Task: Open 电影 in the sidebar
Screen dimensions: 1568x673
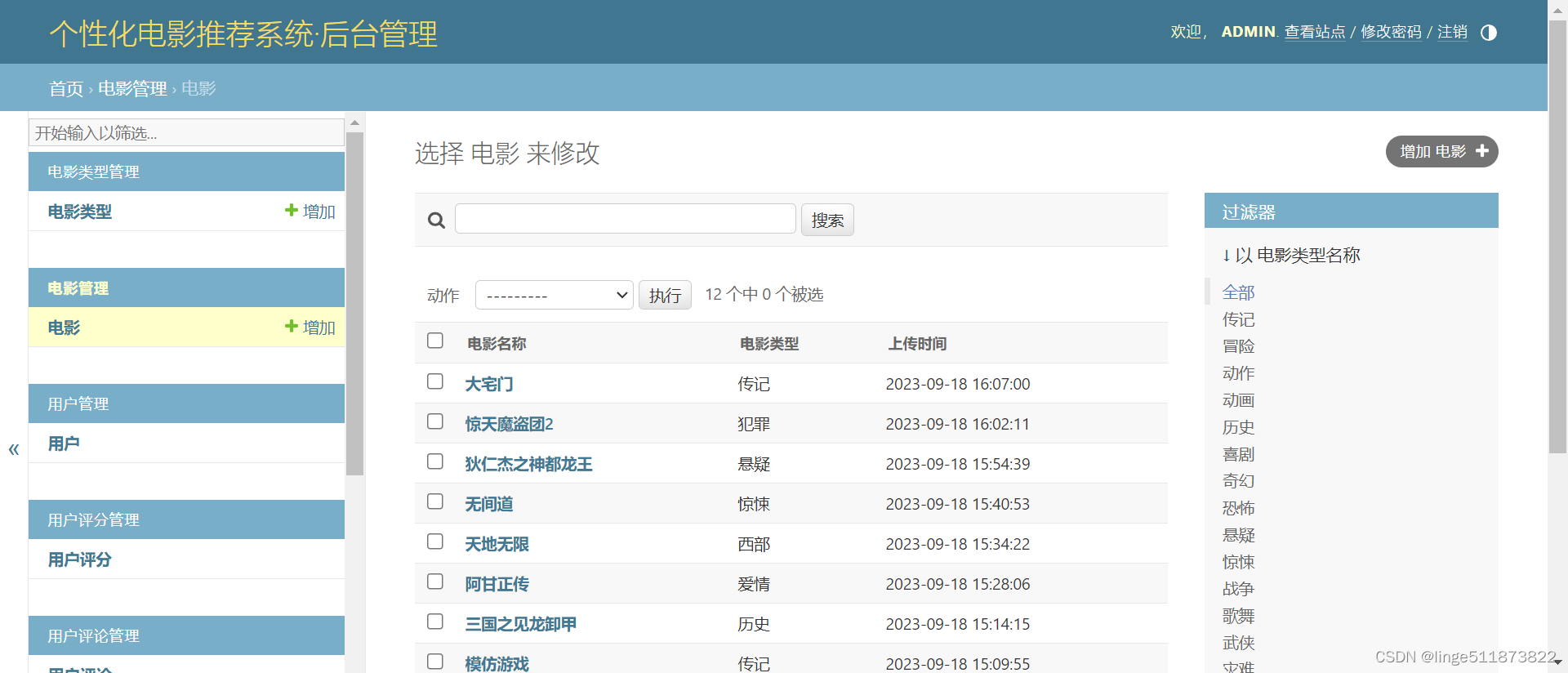Action: tap(64, 328)
